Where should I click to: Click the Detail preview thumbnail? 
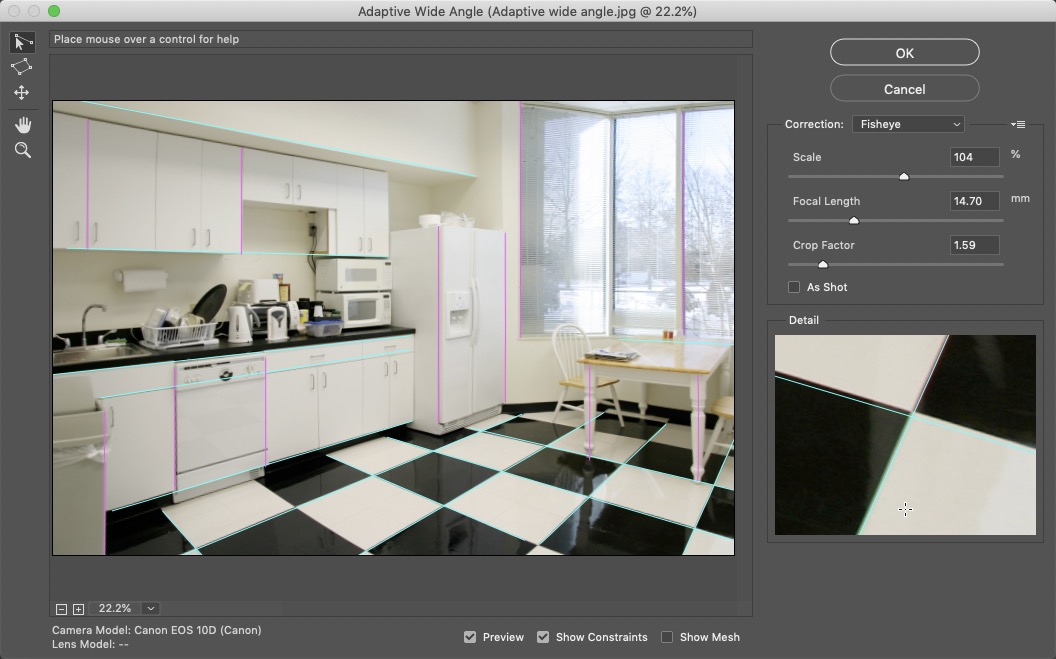[905, 435]
